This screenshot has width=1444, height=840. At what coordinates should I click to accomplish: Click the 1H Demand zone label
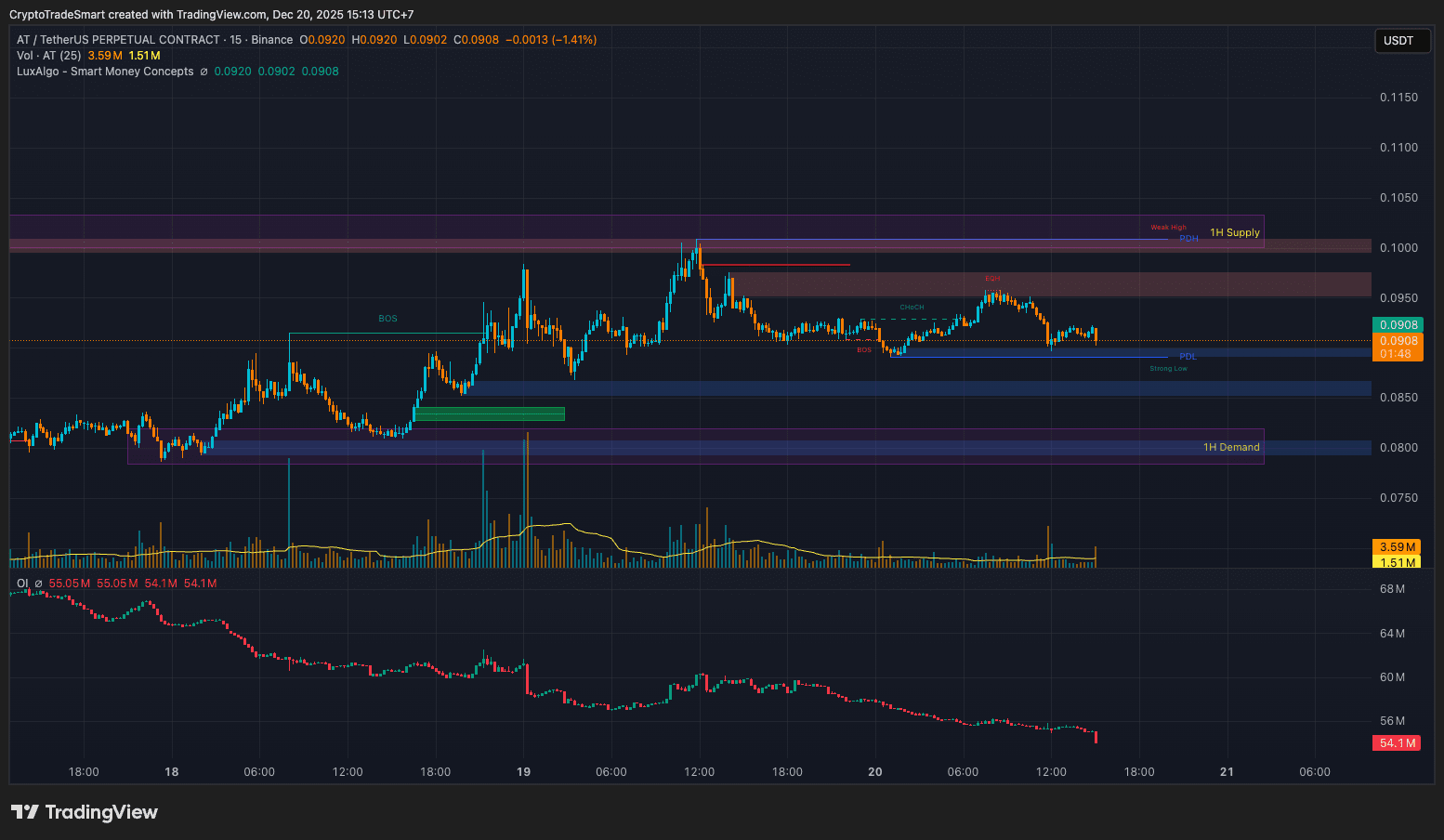coord(1231,448)
